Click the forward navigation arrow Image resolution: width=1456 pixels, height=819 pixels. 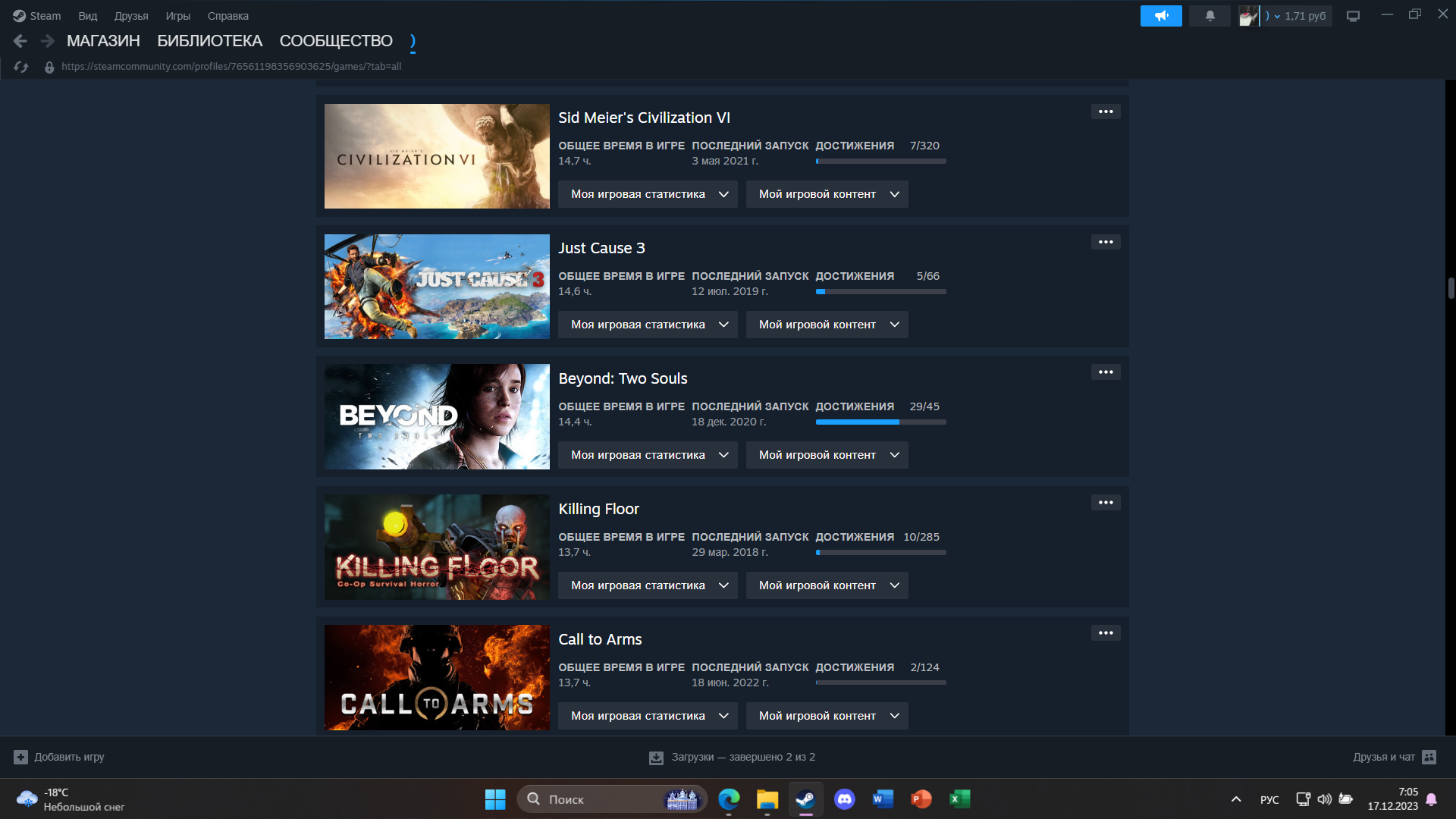tap(48, 41)
